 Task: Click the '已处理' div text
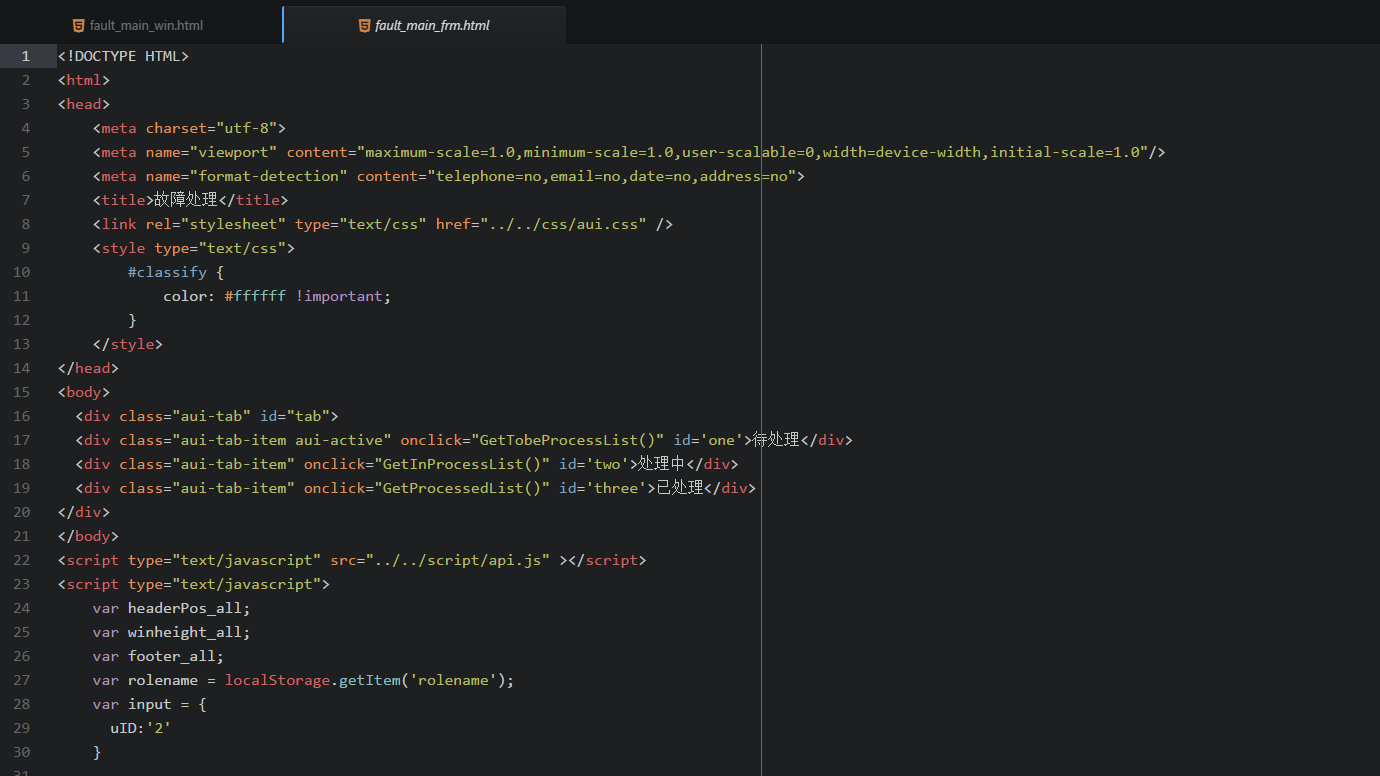[x=680, y=488]
